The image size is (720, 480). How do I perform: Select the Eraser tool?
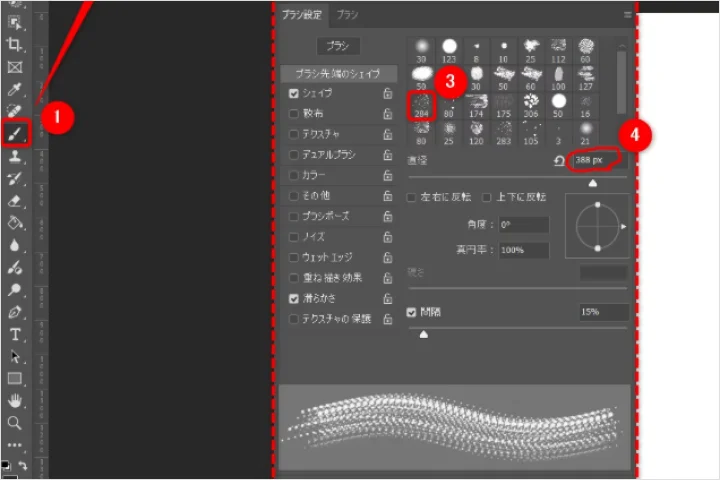pyautogui.click(x=15, y=201)
